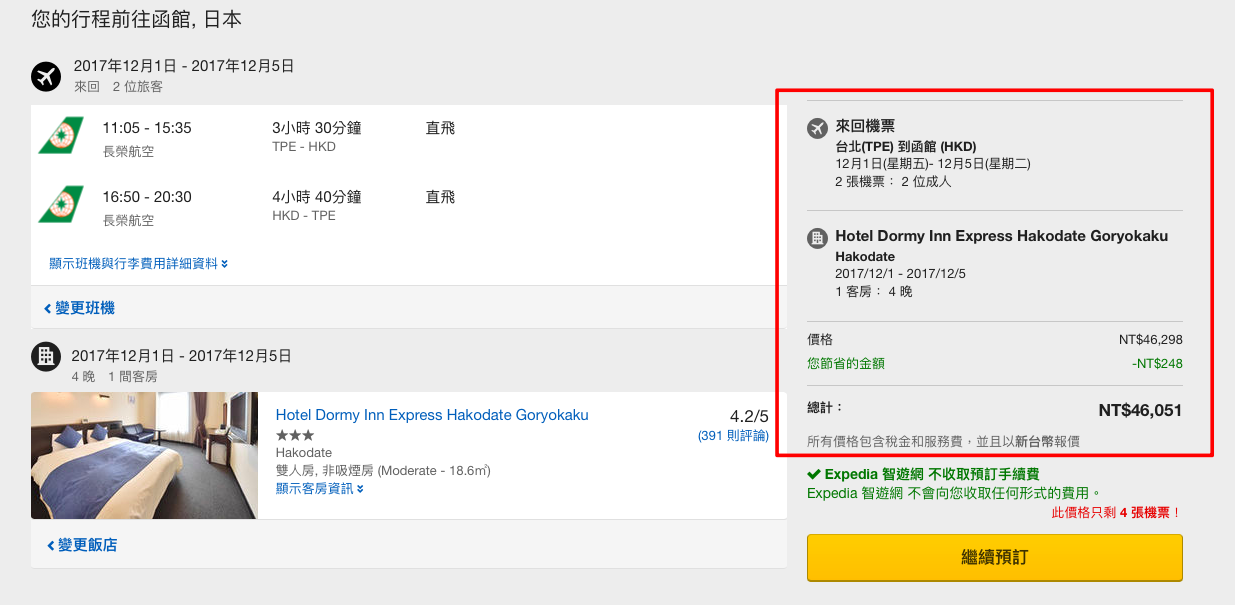1235x605 pixels.
Task: Click the round airplane icon beside trip dates
Action: [46, 76]
